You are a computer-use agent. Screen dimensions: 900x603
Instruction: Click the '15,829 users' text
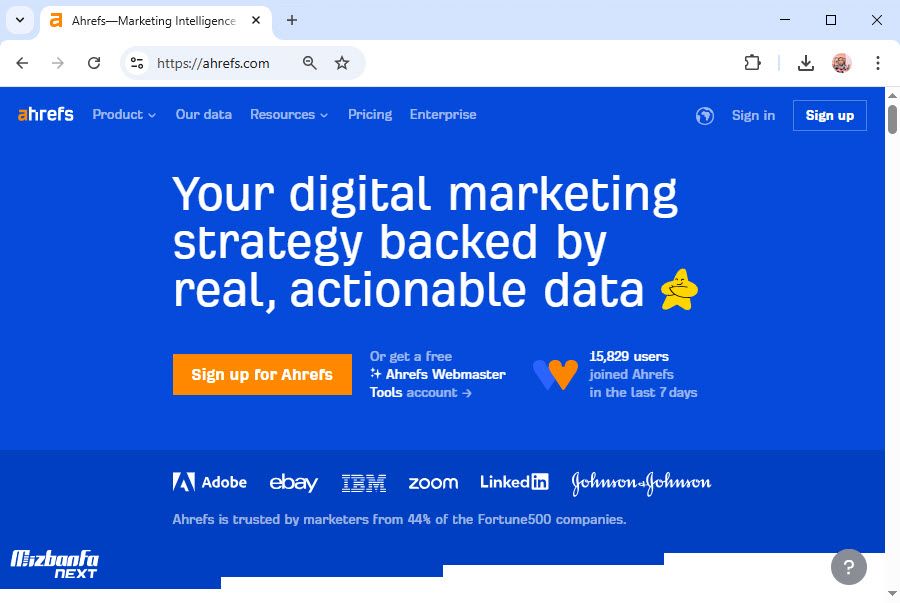coord(629,356)
